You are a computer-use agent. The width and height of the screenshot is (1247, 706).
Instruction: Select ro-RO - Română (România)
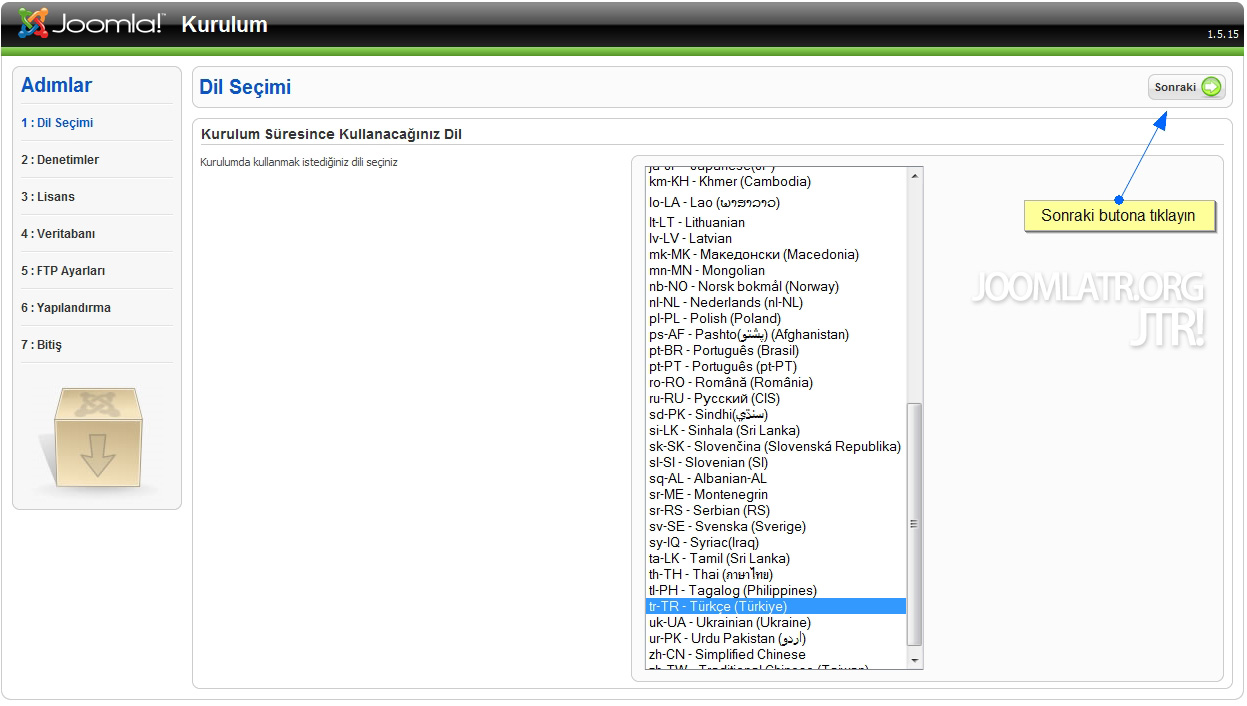pyautogui.click(x=776, y=382)
